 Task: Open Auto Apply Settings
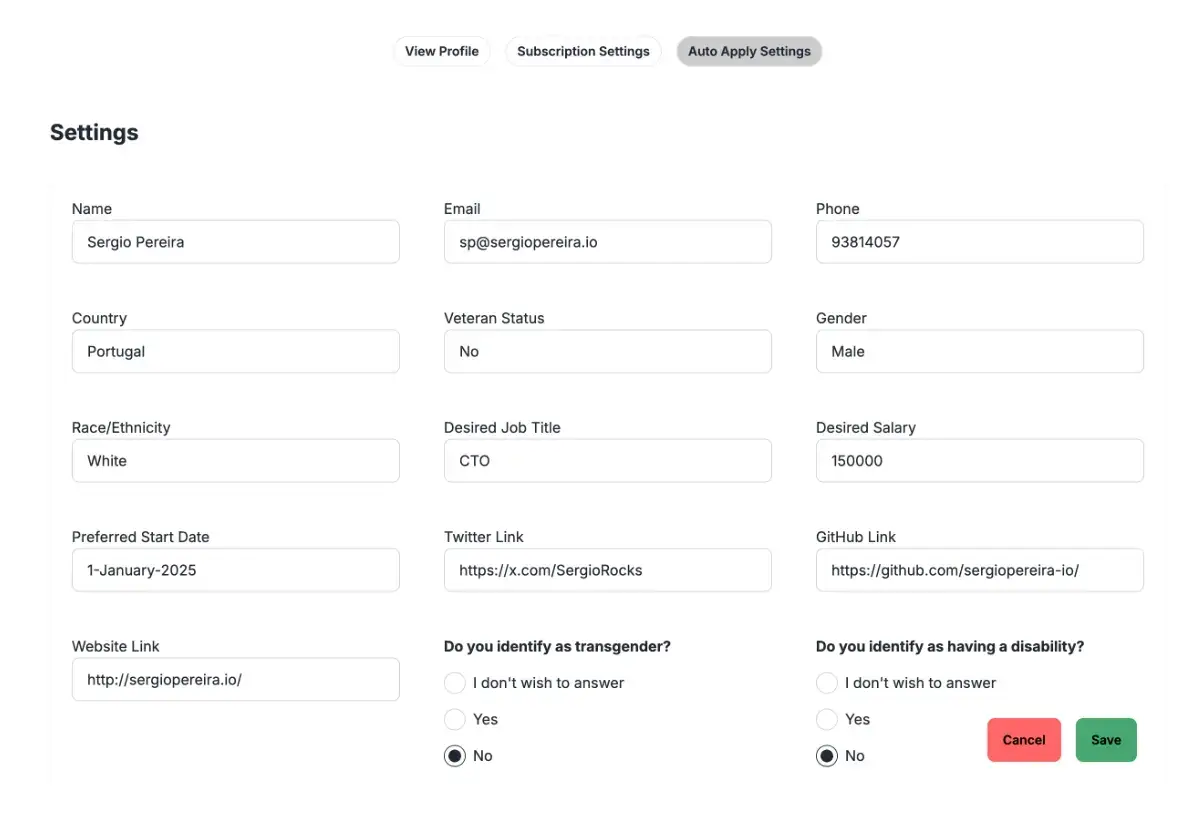pyautogui.click(x=749, y=51)
